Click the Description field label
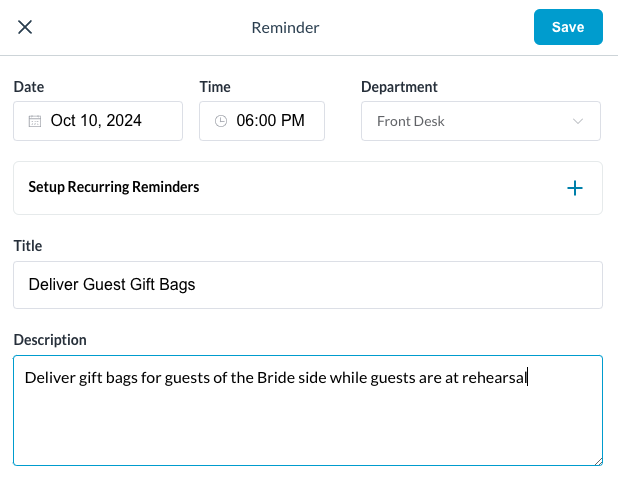 coord(50,340)
